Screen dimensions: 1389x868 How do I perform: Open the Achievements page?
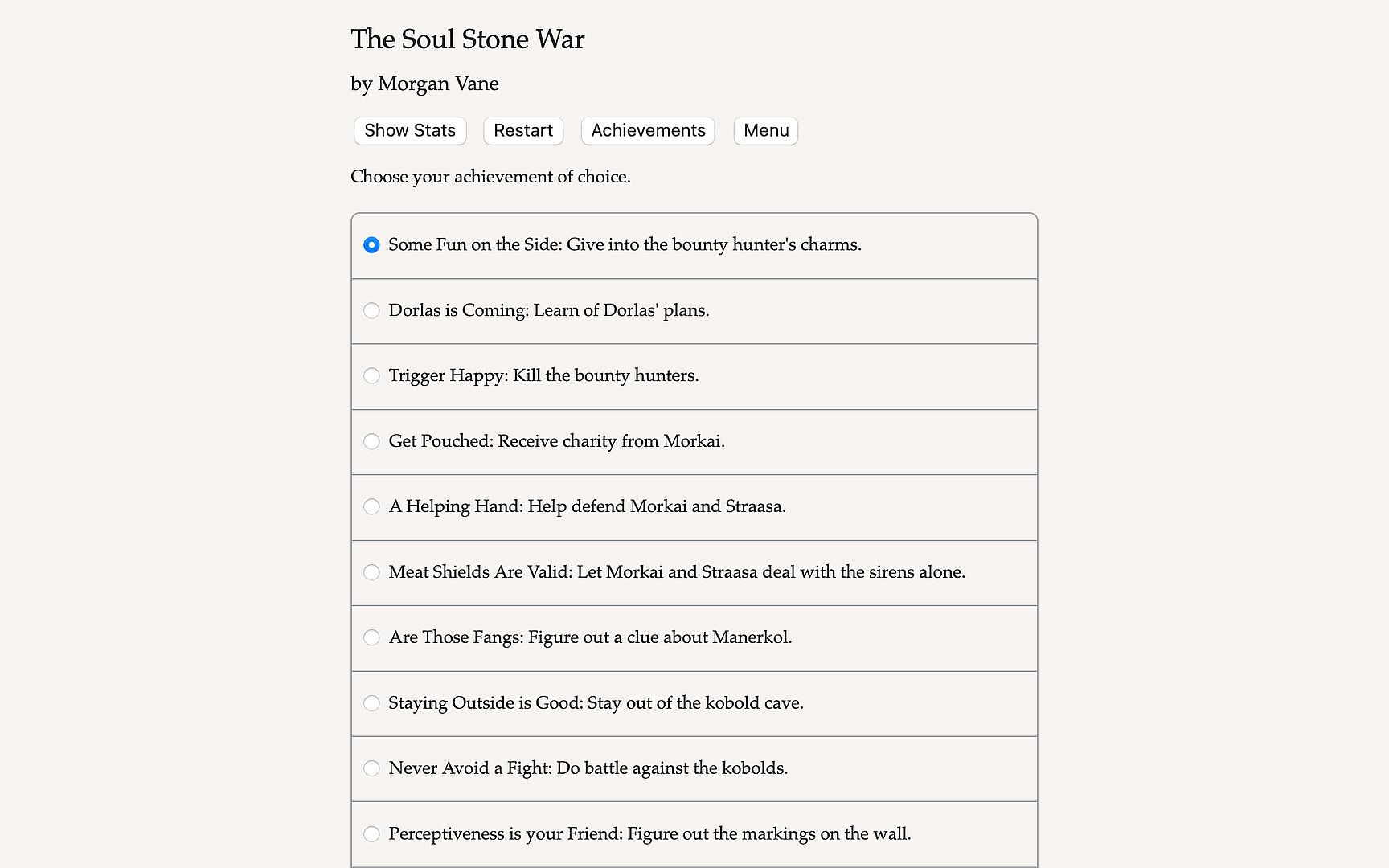point(648,131)
